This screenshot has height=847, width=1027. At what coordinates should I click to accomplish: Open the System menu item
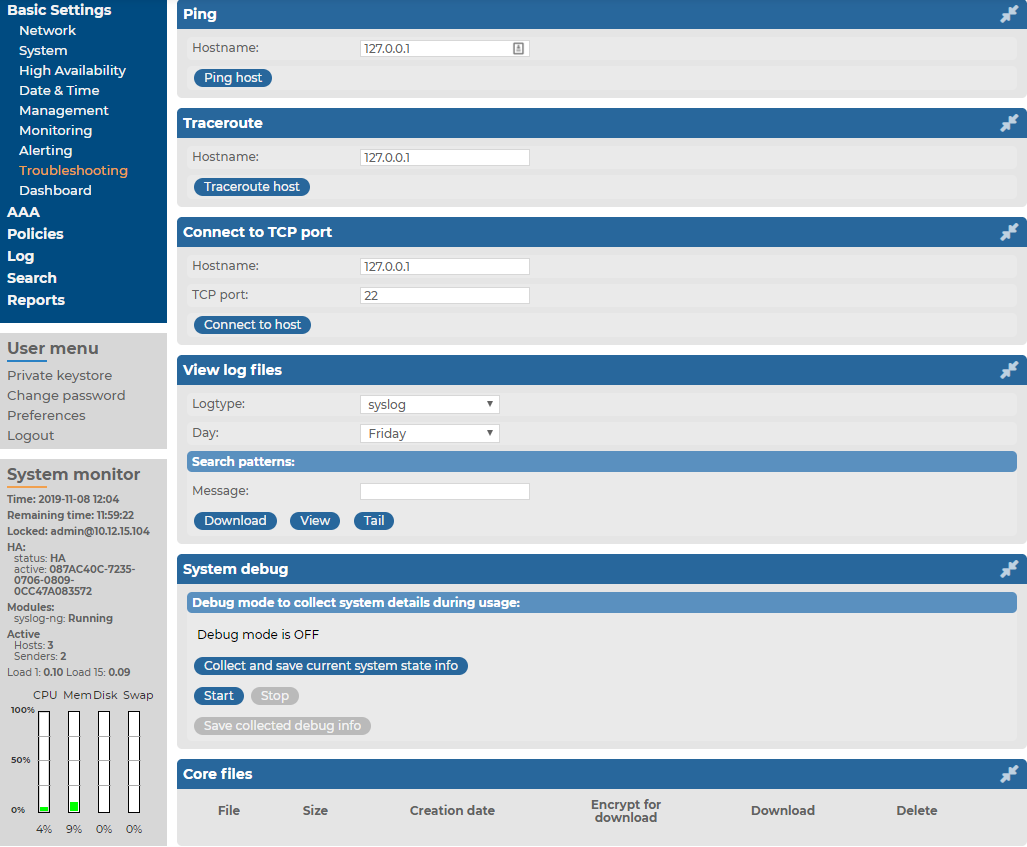click(x=43, y=50)
